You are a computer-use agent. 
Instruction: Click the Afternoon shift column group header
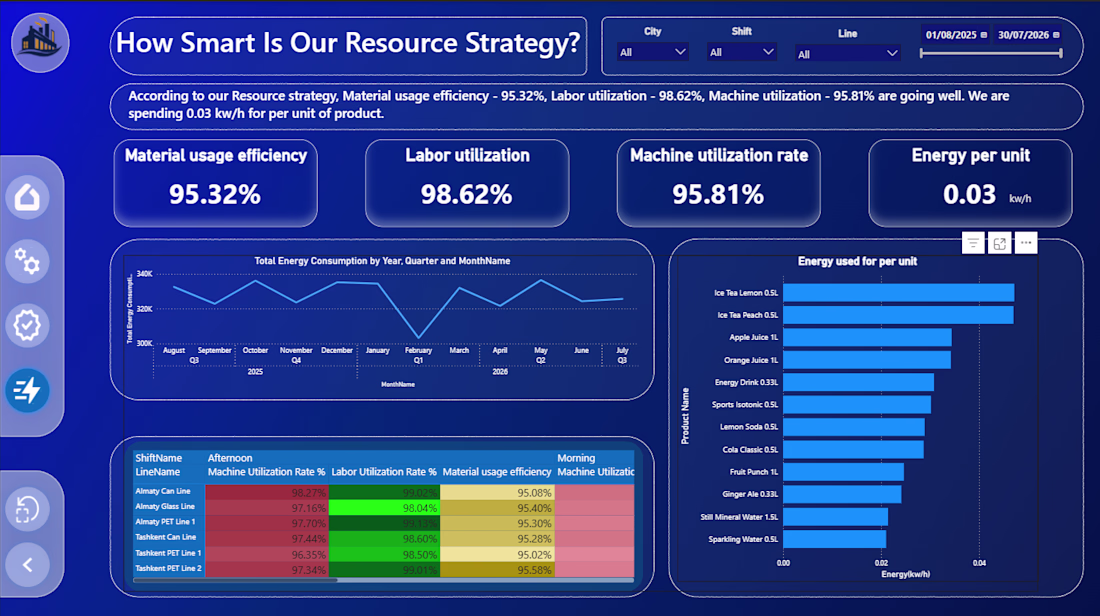230,458
